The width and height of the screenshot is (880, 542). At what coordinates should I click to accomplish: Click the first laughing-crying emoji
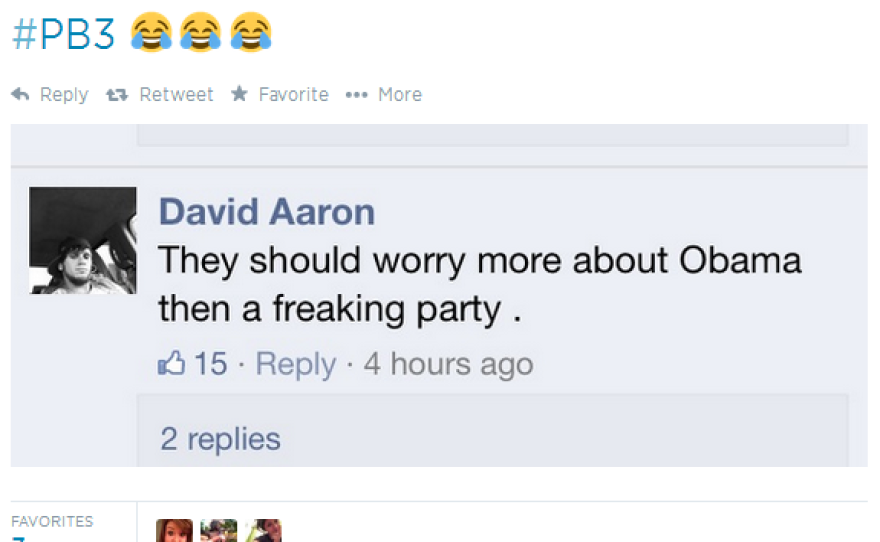(151, 32)
